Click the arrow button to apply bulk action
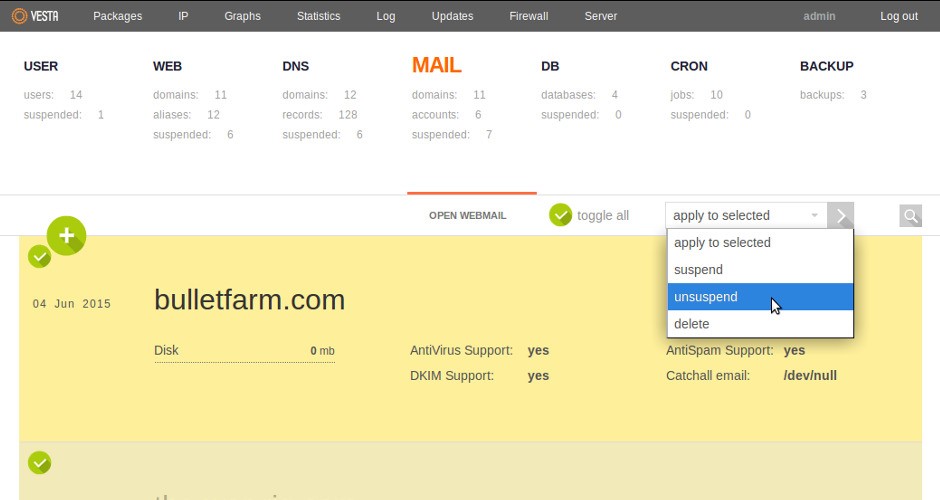The height and width of the screenshot is (500, 940). [840, 215]
